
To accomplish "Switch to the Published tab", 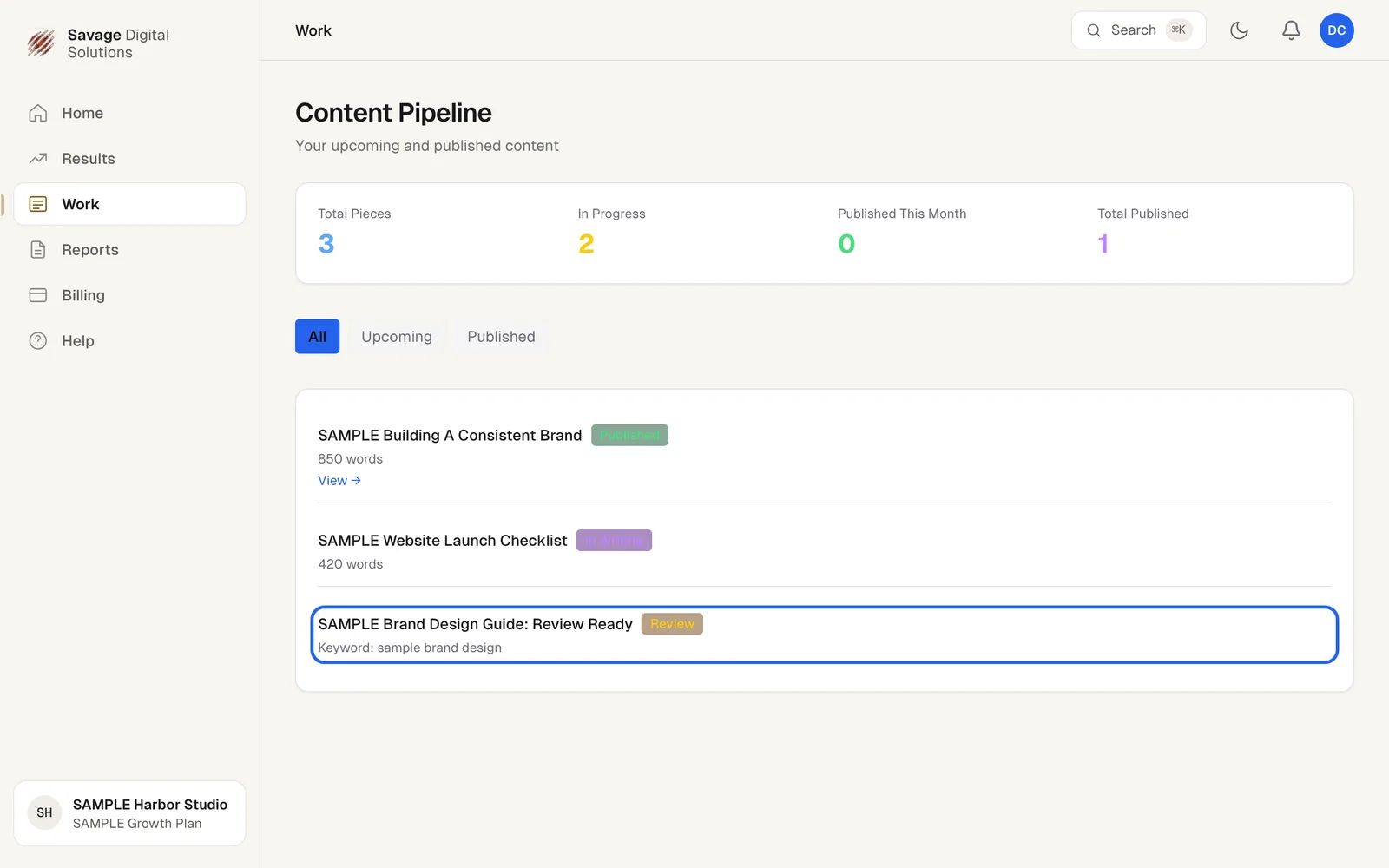I will click(x=501, y=337).
